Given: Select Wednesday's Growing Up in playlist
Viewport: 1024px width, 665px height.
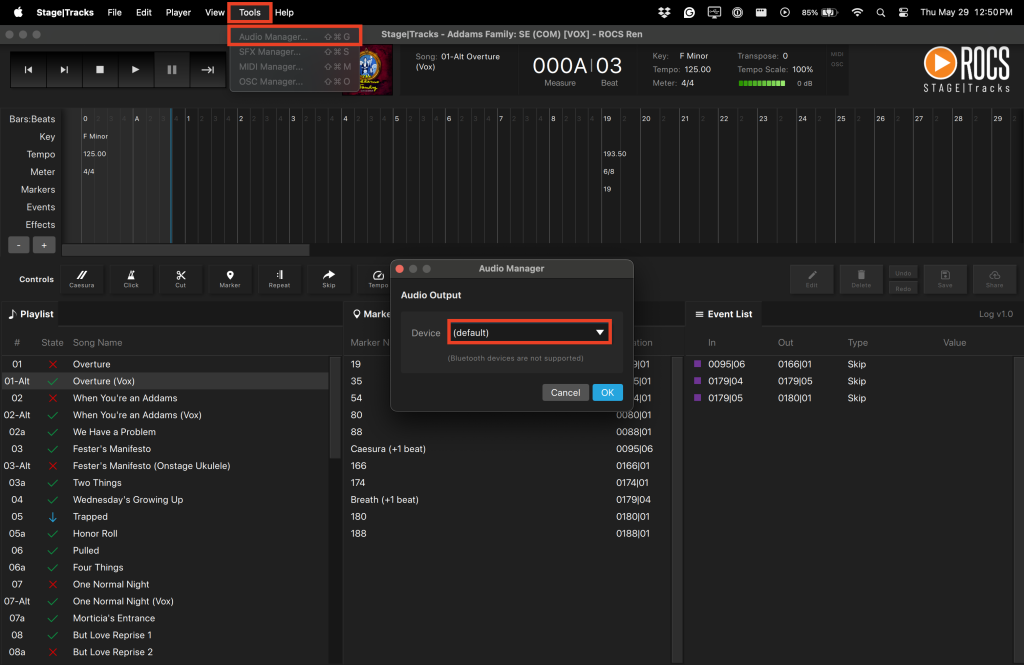Looking at the screenshot, I should coord(165,500).
